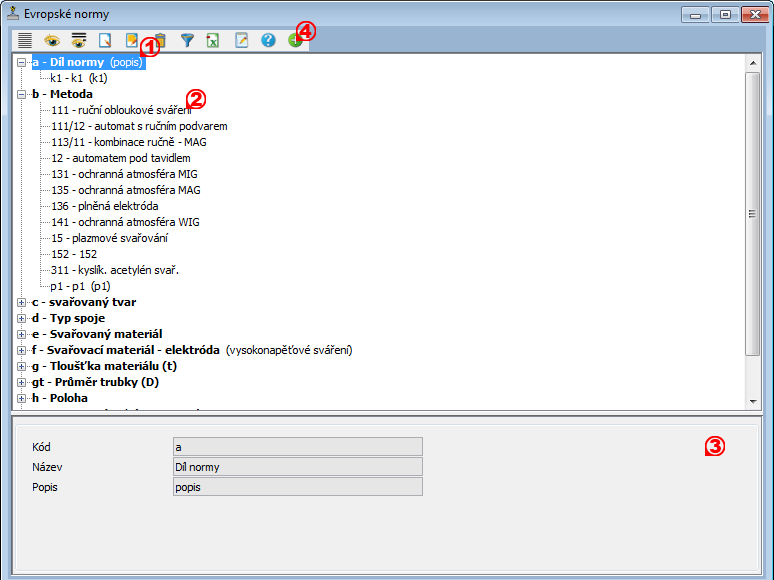Expand the 'e - Svařovaný materiál' node
774x580 pixels.
point(22,334)
